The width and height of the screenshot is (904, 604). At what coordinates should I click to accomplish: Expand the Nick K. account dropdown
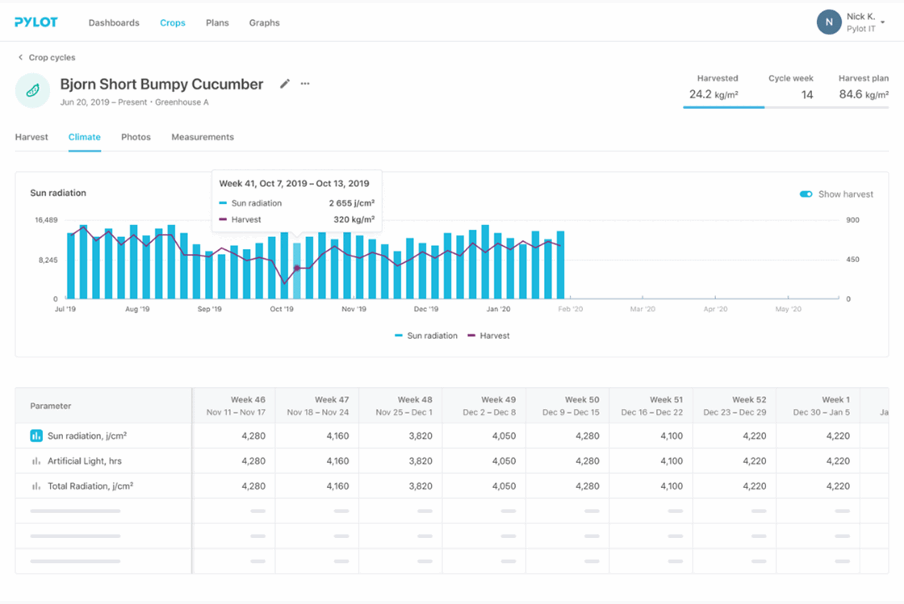(x=883, y=23)
